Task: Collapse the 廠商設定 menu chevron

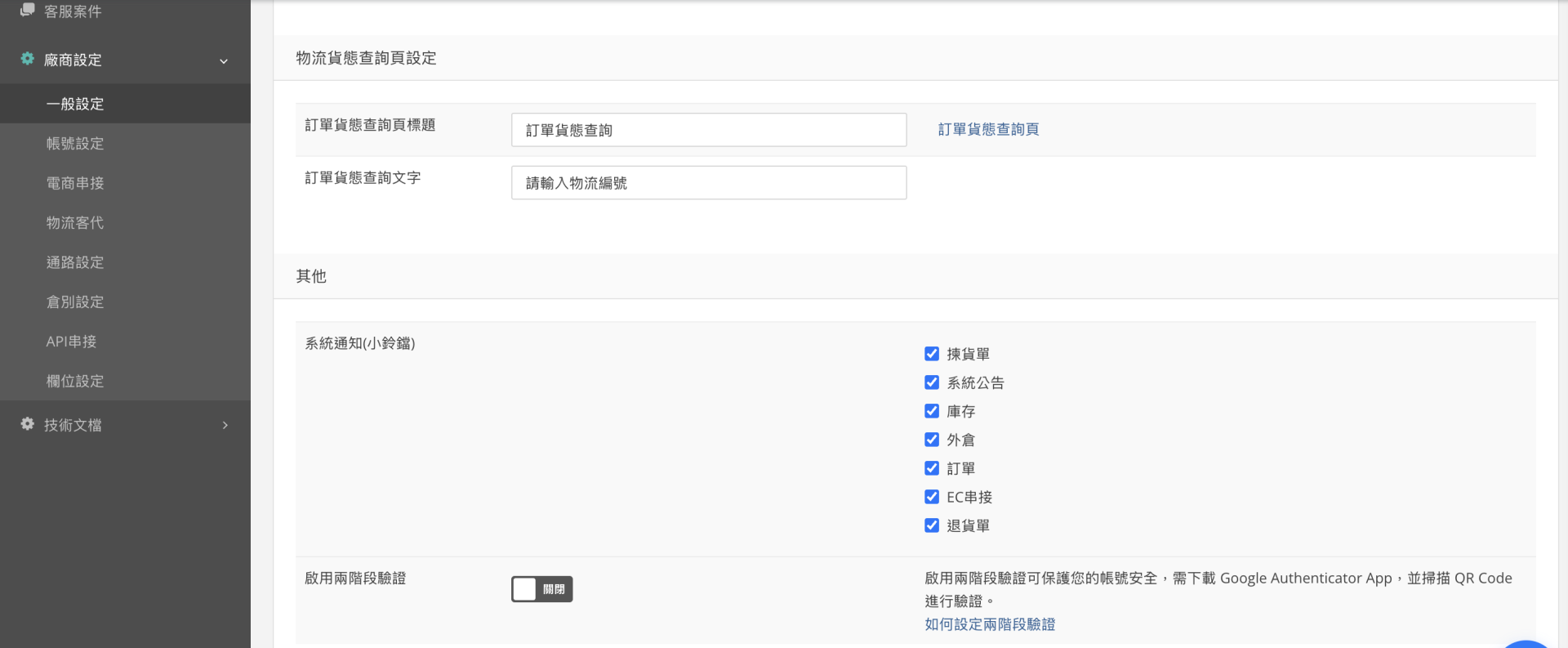Action: [224, 61]
